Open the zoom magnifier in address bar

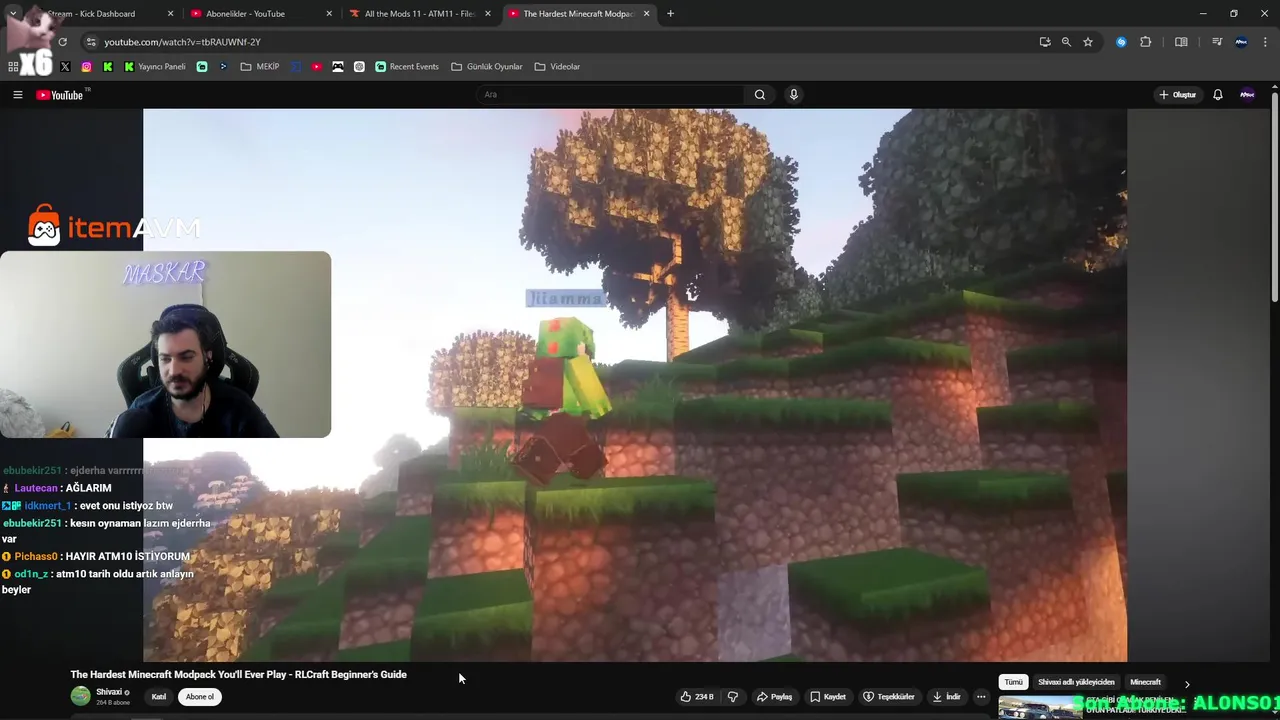(1066, 42)
